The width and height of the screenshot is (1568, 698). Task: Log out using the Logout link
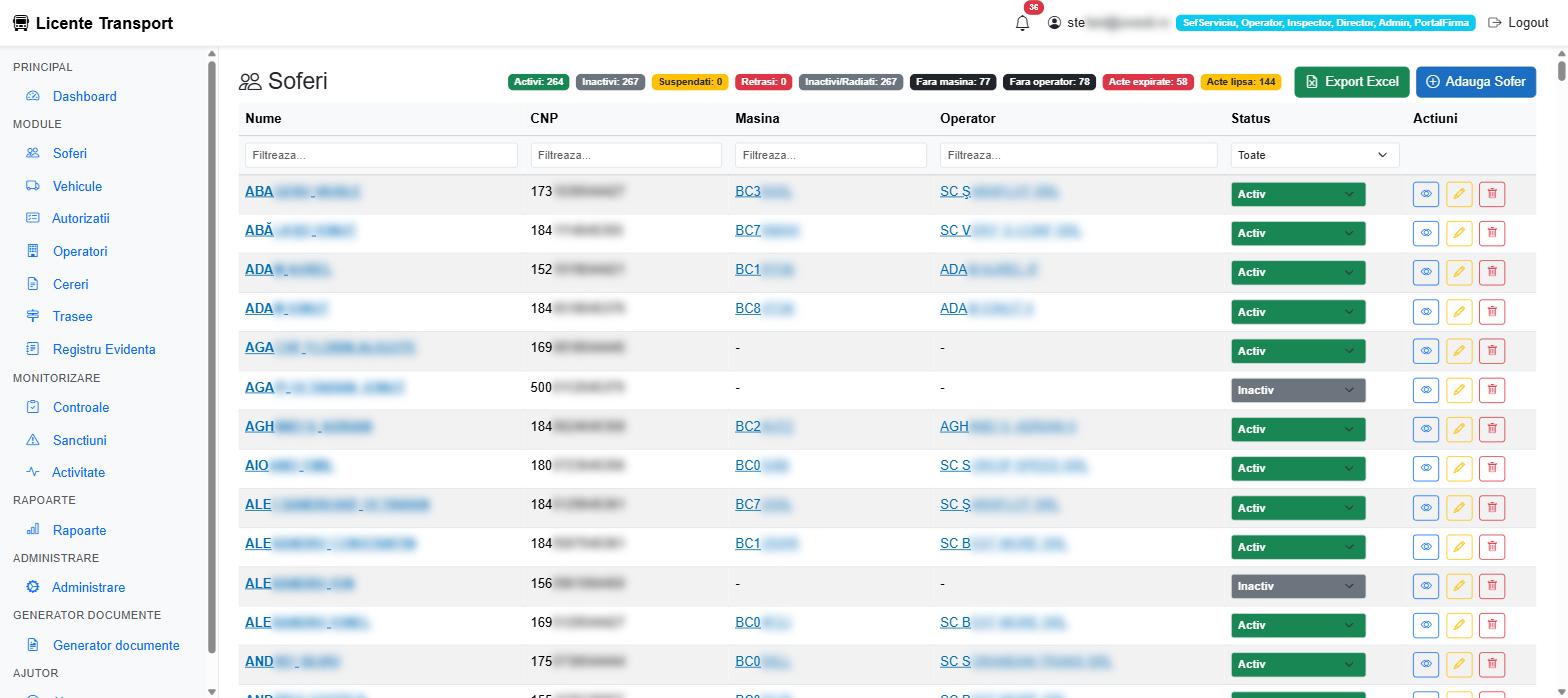pos(1518,22)
